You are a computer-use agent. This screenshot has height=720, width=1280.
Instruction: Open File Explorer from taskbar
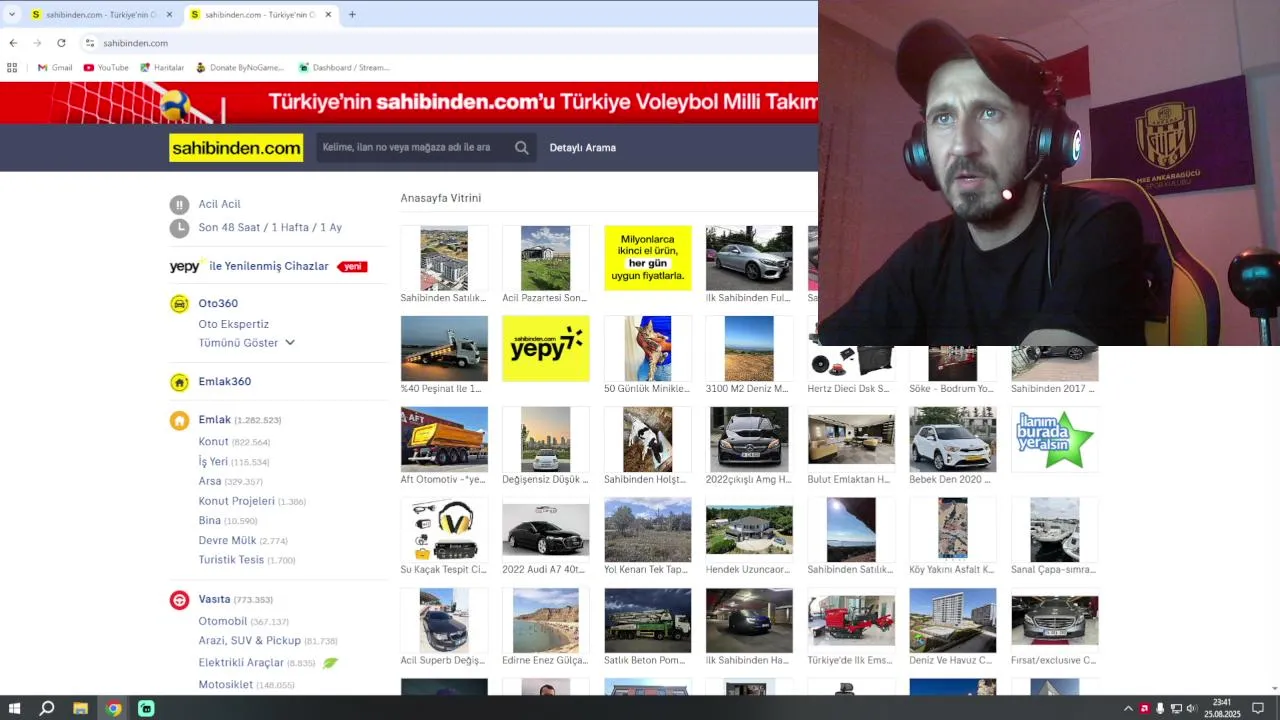[x=80, y=708]
